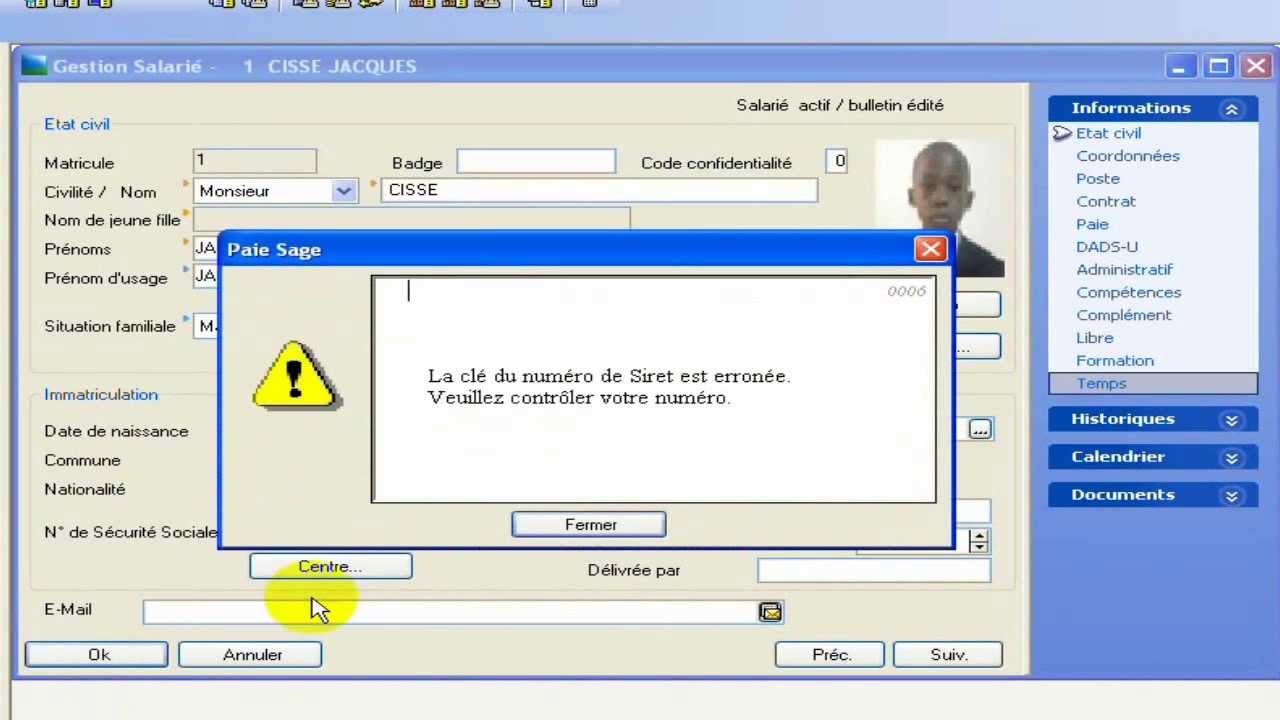Viewport: 1280px width, 720px height.
Task: Select Contrat in the Informations list
Action: tap(1106, 201)
